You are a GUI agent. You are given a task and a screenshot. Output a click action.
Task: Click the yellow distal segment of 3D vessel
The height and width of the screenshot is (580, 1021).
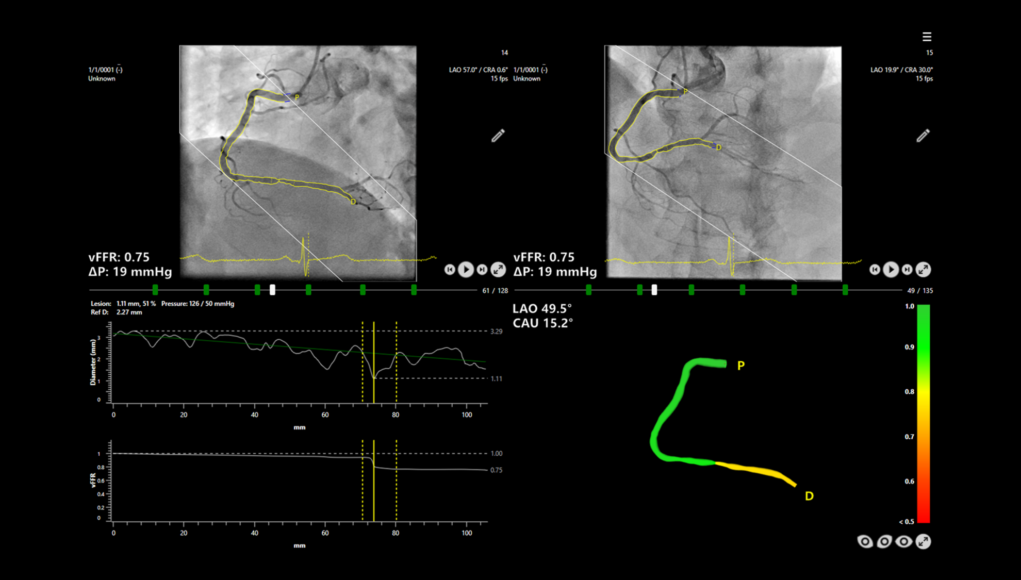[x=755, y=472]
